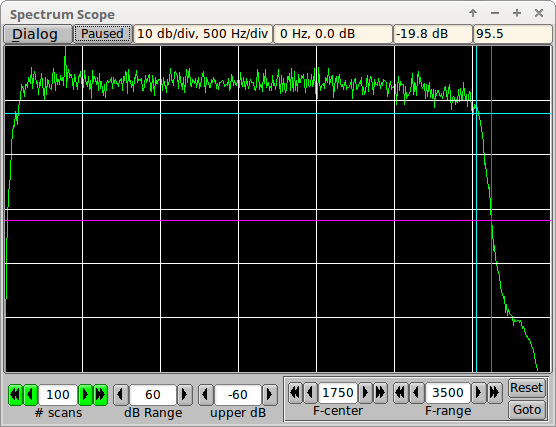Fast-increase F-center with double right arrow
The image size is (556, 427).
[380, 393]
